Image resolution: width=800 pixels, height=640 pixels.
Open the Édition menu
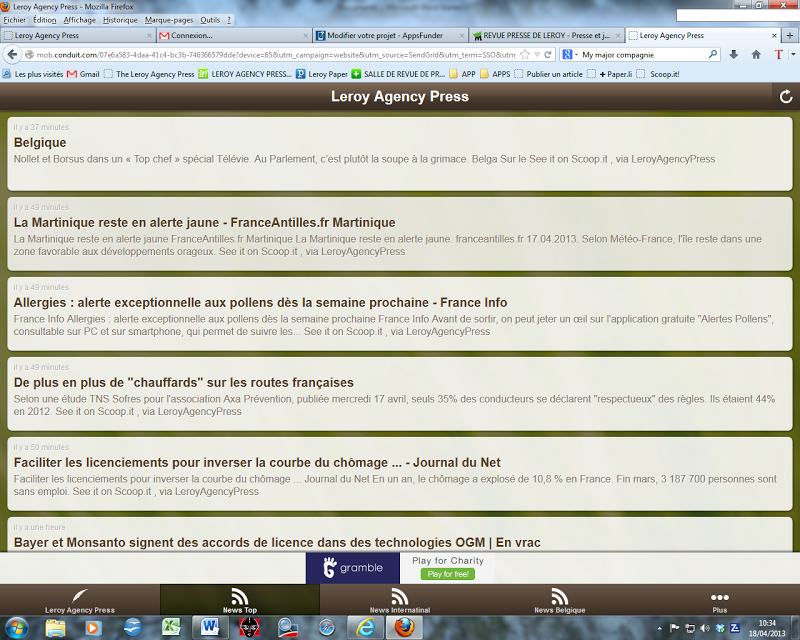[44, 20]
